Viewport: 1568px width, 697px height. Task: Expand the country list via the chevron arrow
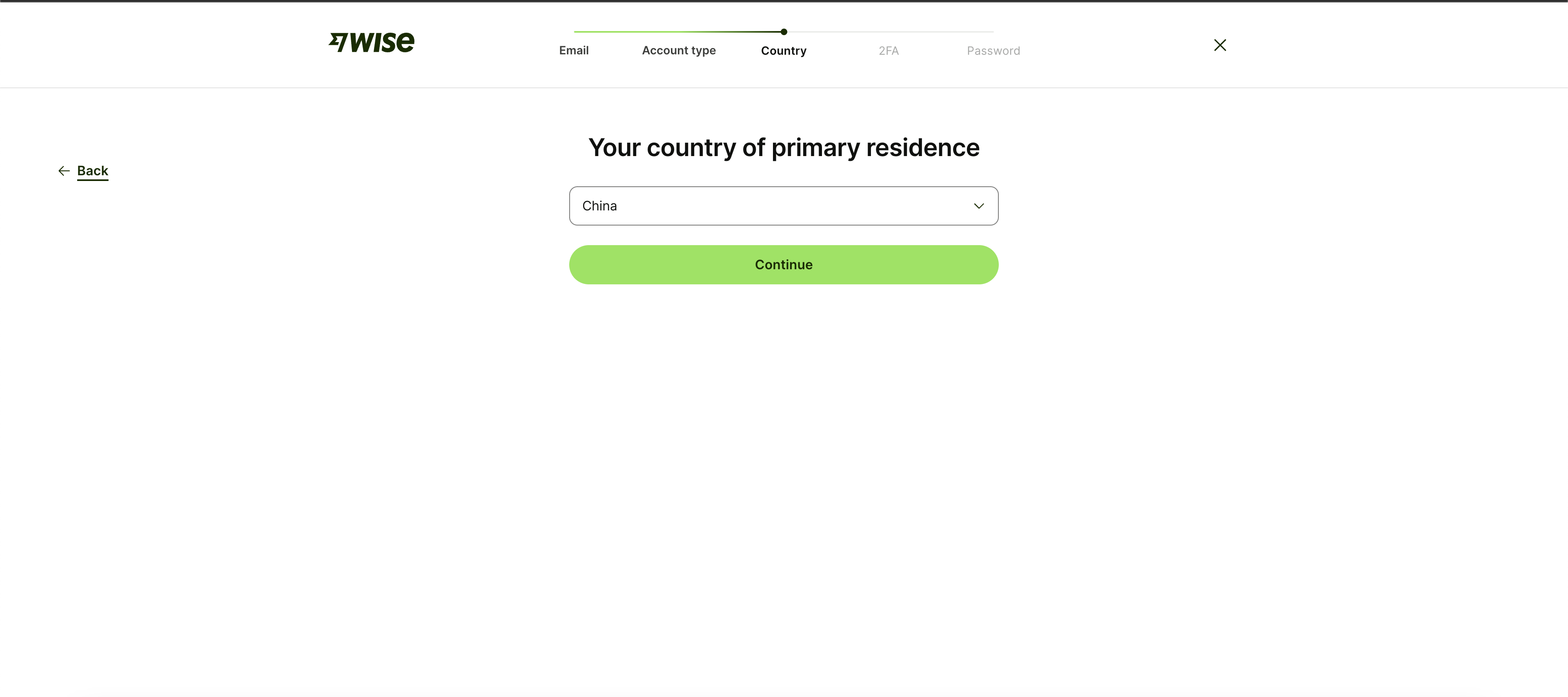(979, 206)
